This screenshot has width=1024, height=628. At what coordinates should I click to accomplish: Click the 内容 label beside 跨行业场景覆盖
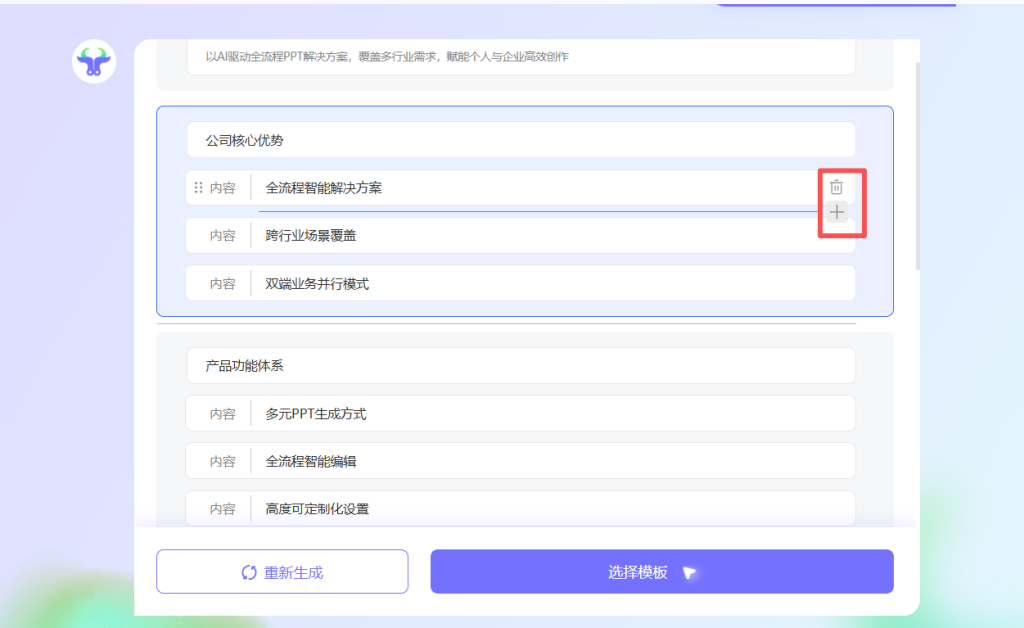[222, 236]
